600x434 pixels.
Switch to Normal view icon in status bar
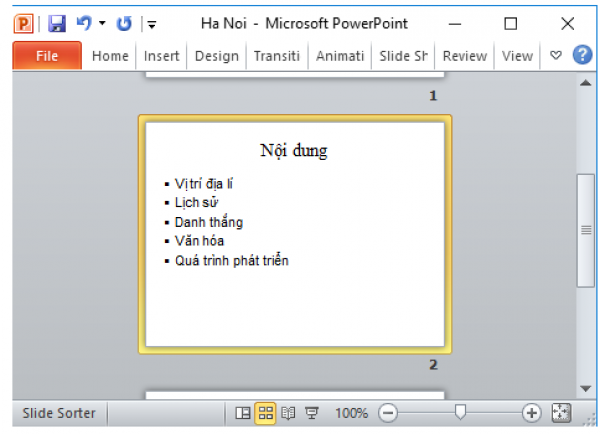click(243, 413)
